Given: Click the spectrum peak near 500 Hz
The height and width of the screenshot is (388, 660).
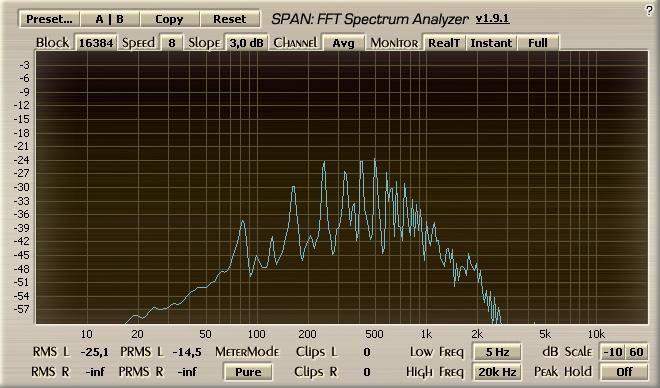Looking at the screenshot, I should (375, 159).
